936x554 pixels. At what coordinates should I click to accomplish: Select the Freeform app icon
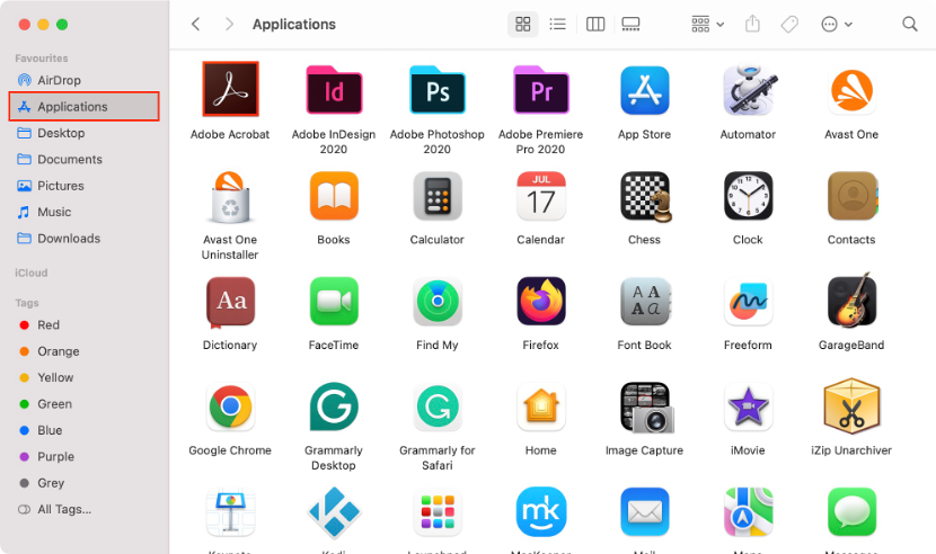click(x=748, y=301)
